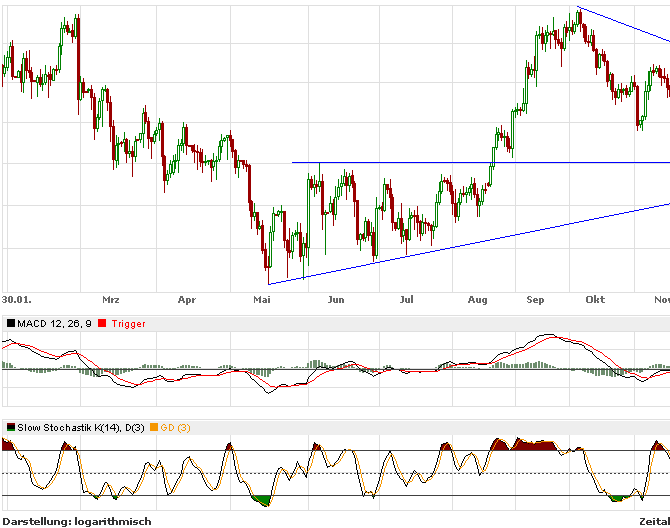Click the Jul month axis label
The height and width of the screenshot is (528, 670).
coord(407,299)
